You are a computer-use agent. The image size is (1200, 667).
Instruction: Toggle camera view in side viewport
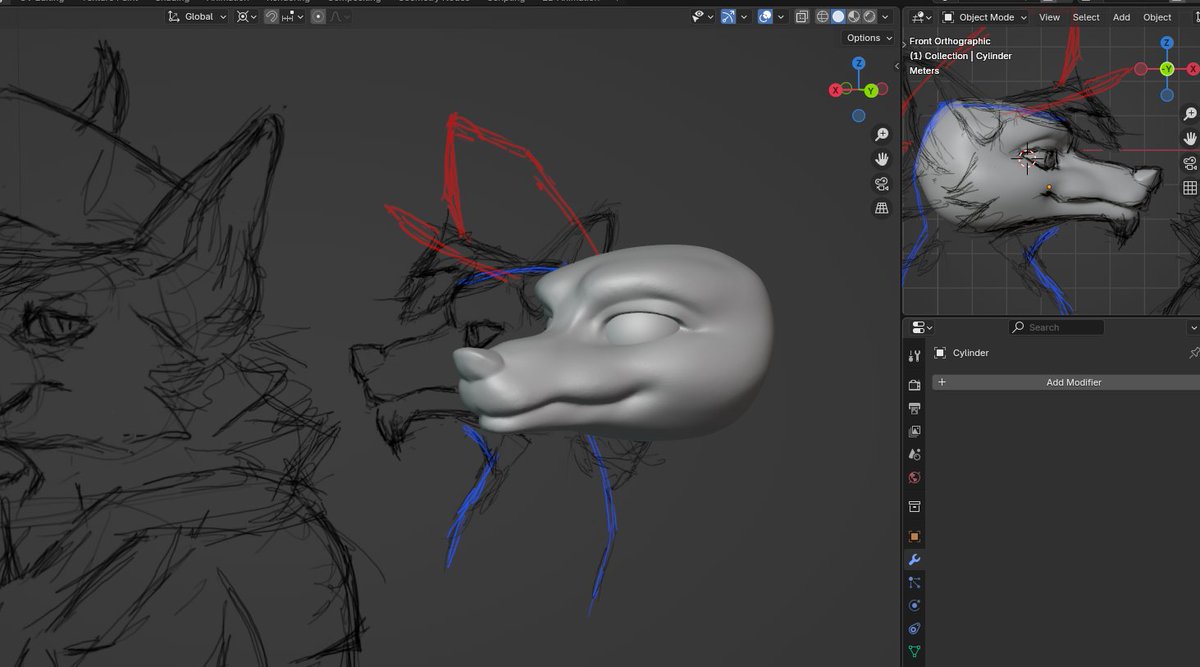pyautogui.click(x=1190, y=163)
